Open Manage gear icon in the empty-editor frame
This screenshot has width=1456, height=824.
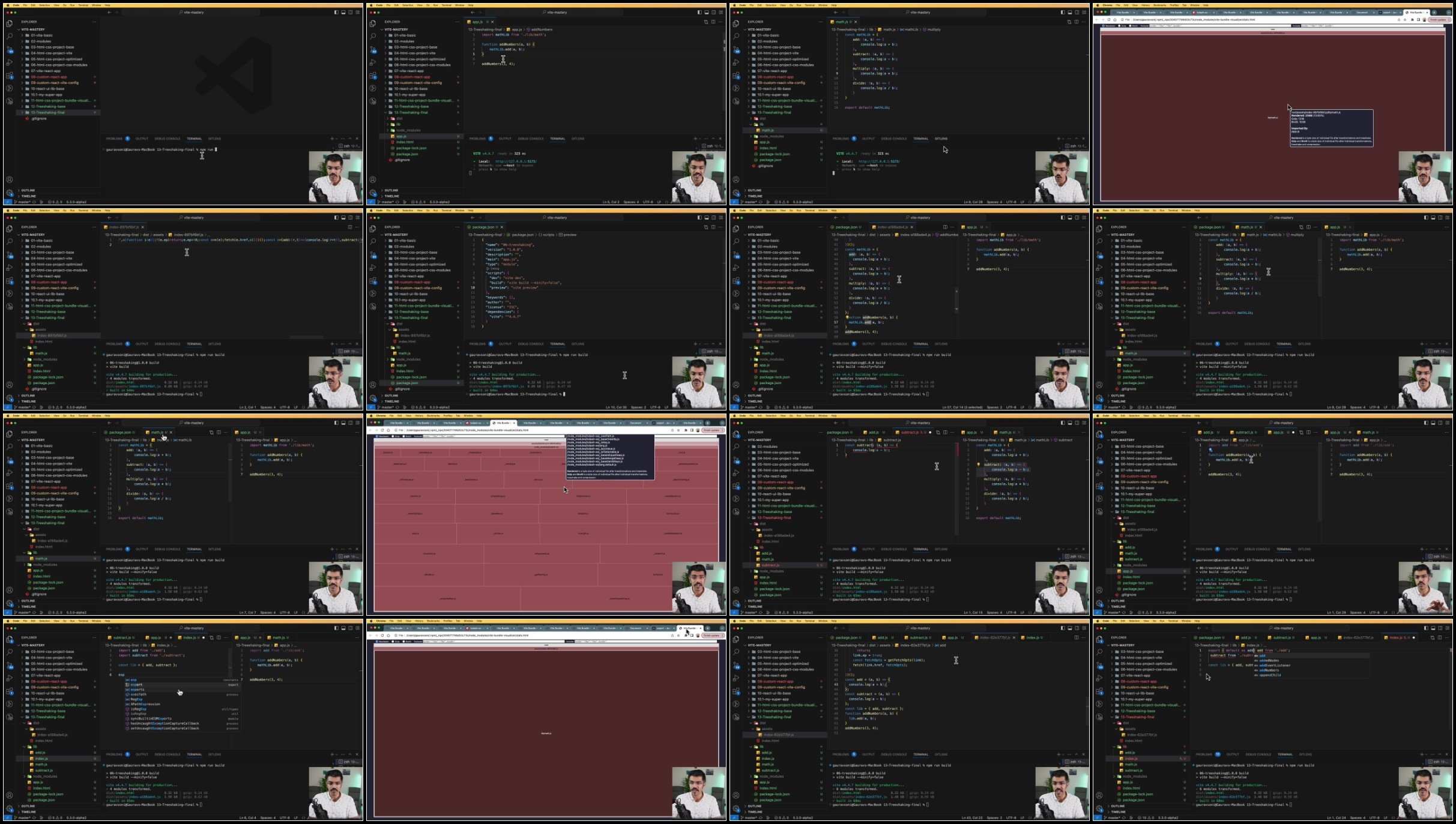pos(10,193)
